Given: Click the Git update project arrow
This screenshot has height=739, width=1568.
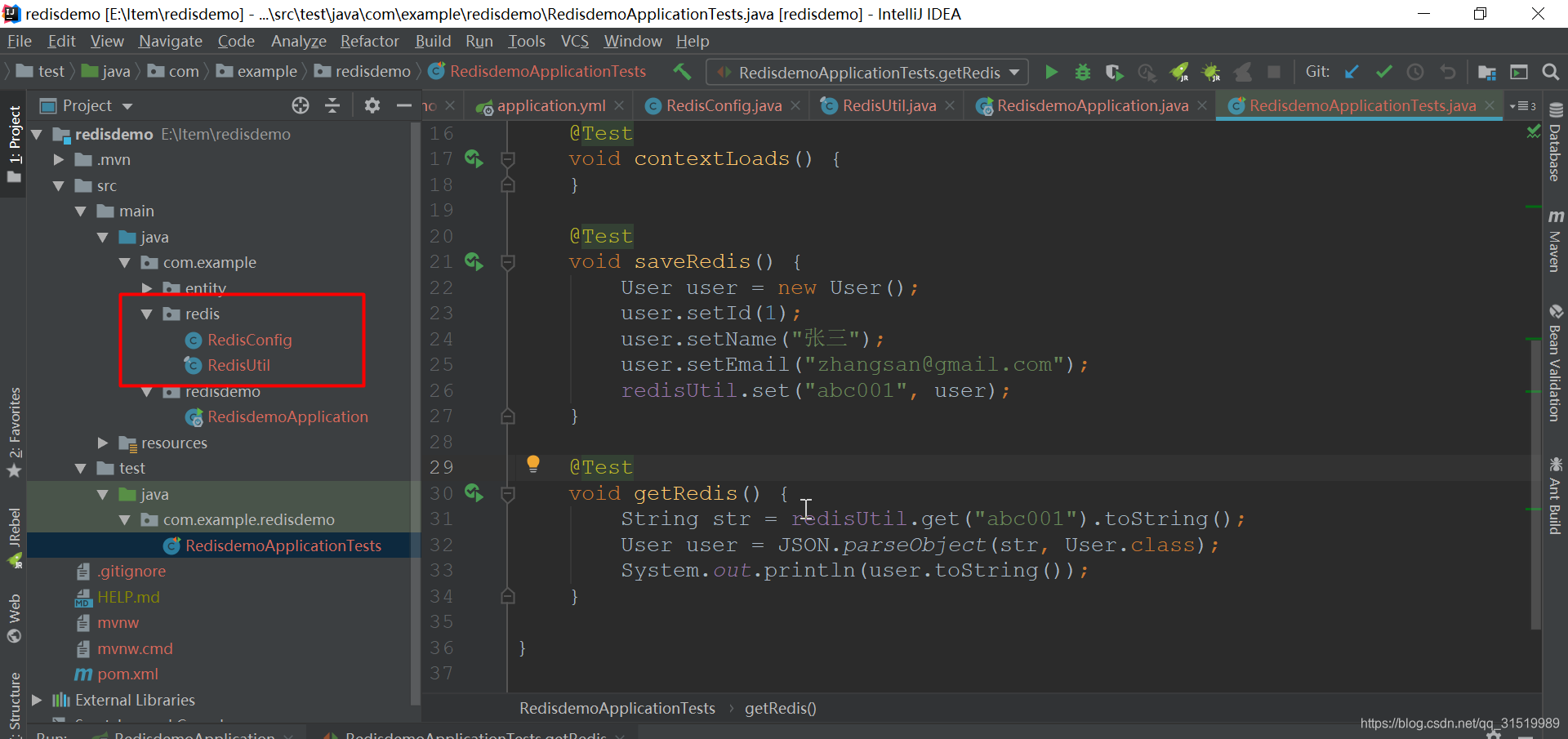Looking at the screenshot, I should click(x=1352, y=72).
